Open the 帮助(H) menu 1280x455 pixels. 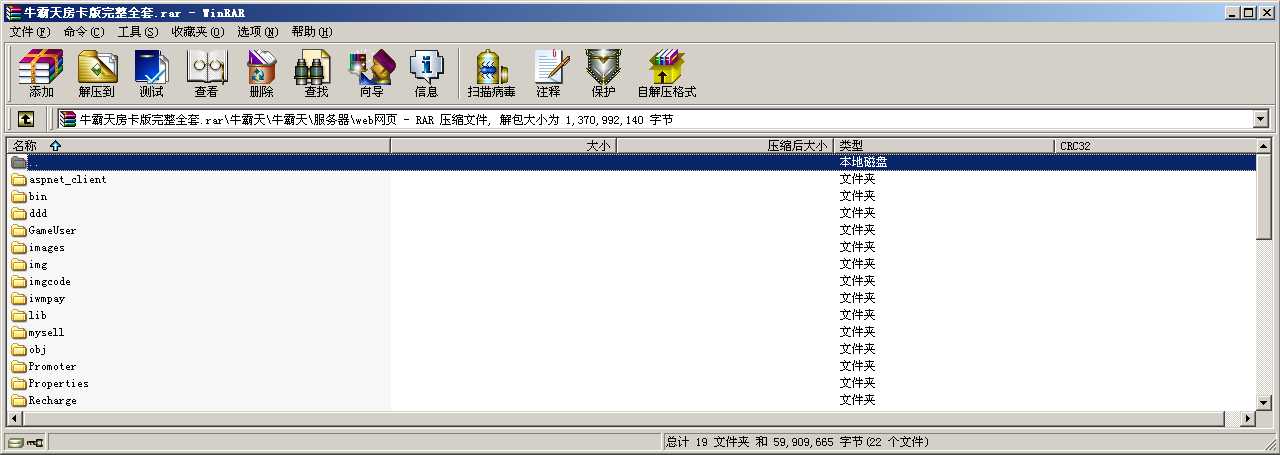pyautogui.click(x=312, y=32)
